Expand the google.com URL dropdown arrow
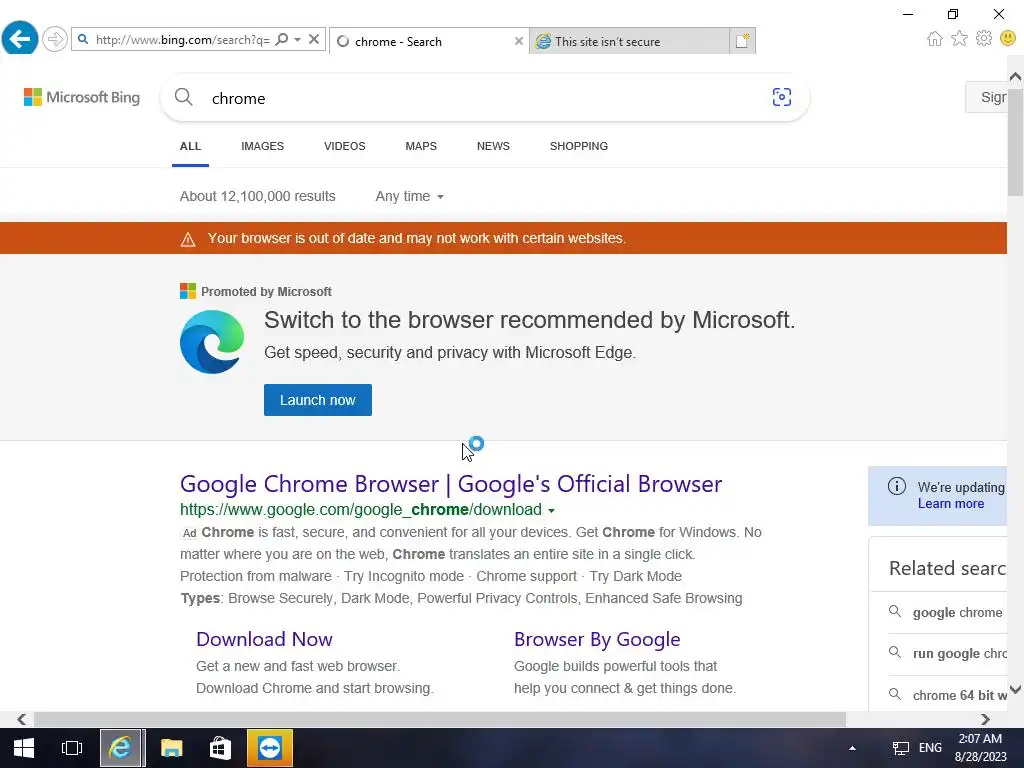Viewport: 1024px width, 768px height. (x=552, y=511)
